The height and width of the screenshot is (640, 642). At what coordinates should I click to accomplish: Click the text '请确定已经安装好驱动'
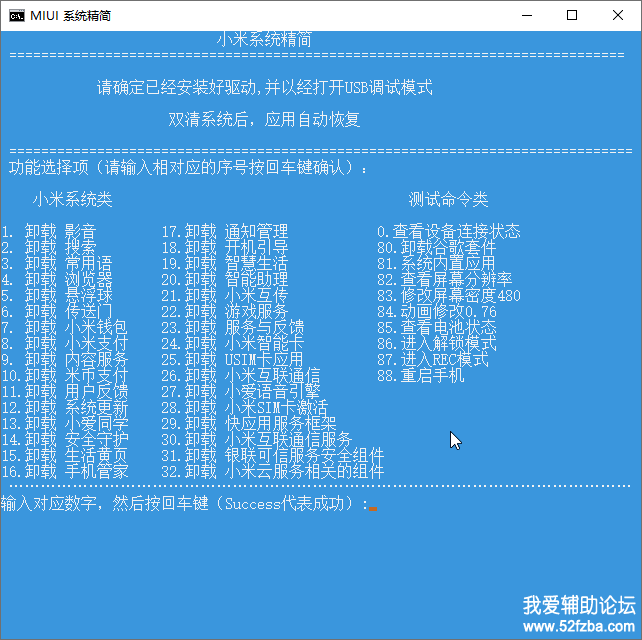click(x=176, y=87)
